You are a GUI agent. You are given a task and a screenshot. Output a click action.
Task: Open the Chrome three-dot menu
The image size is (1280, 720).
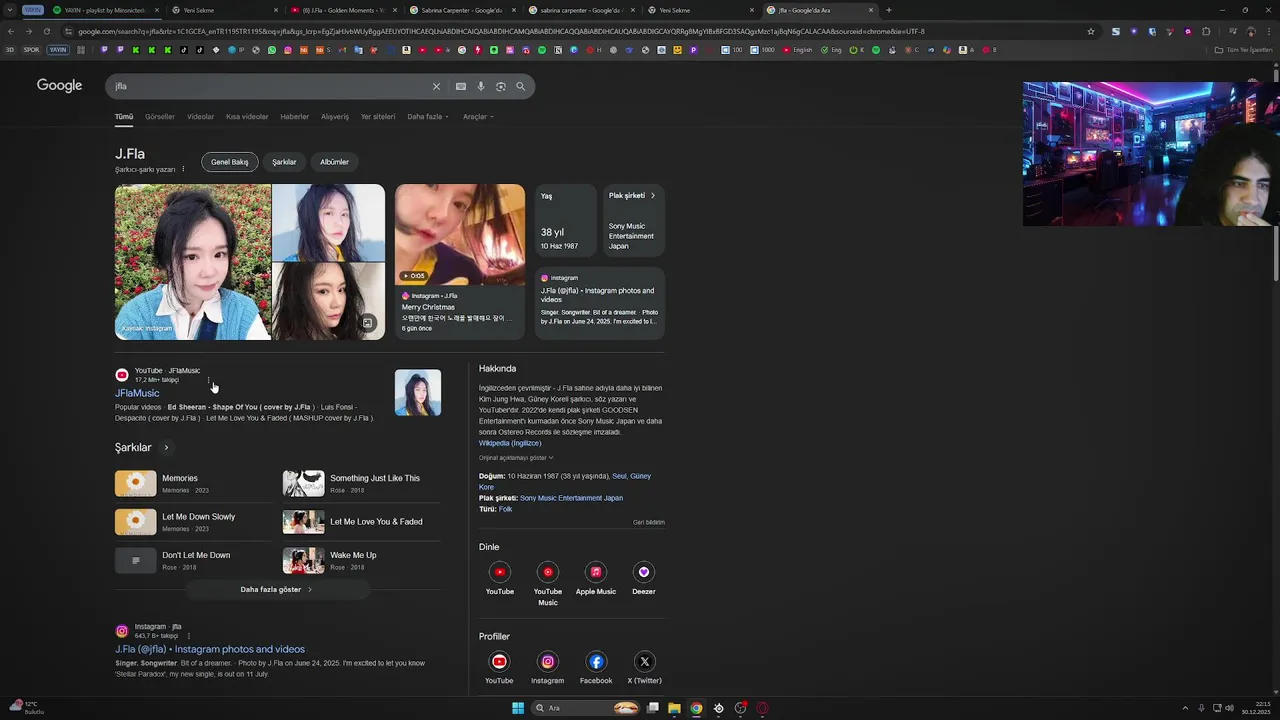pyautogui.click(x=1269, y=31)
